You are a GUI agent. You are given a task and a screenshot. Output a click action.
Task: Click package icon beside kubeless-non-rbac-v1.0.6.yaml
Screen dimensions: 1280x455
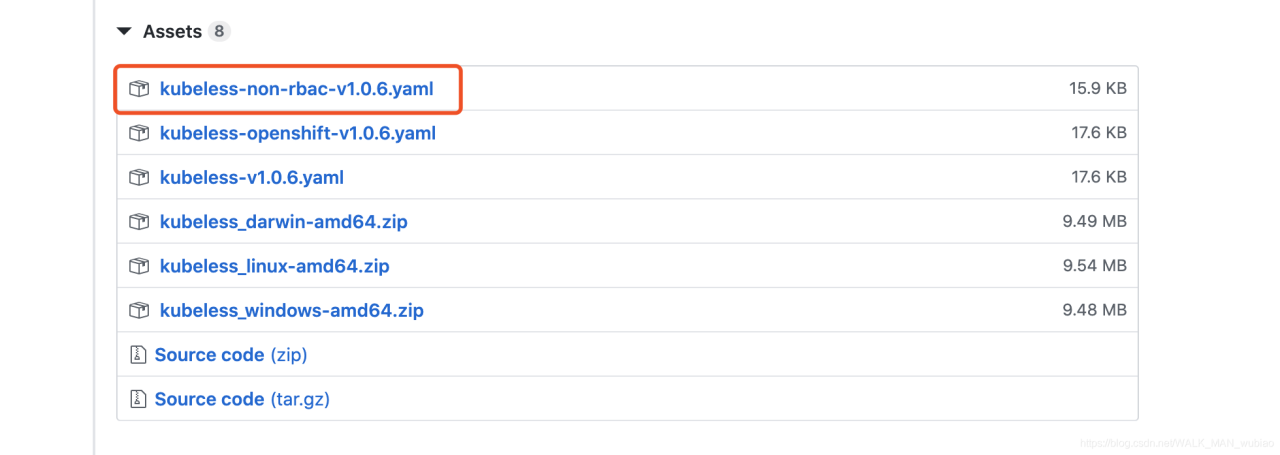pos(139,89)
